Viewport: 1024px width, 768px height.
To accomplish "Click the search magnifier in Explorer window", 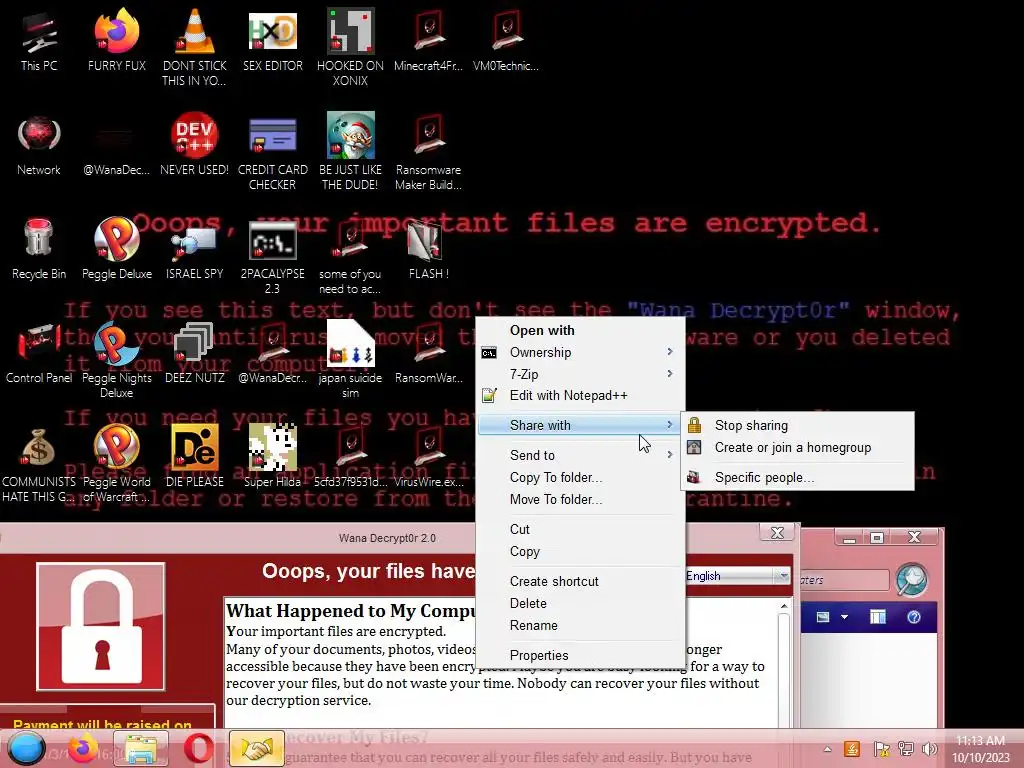I will tap(912, 579).
